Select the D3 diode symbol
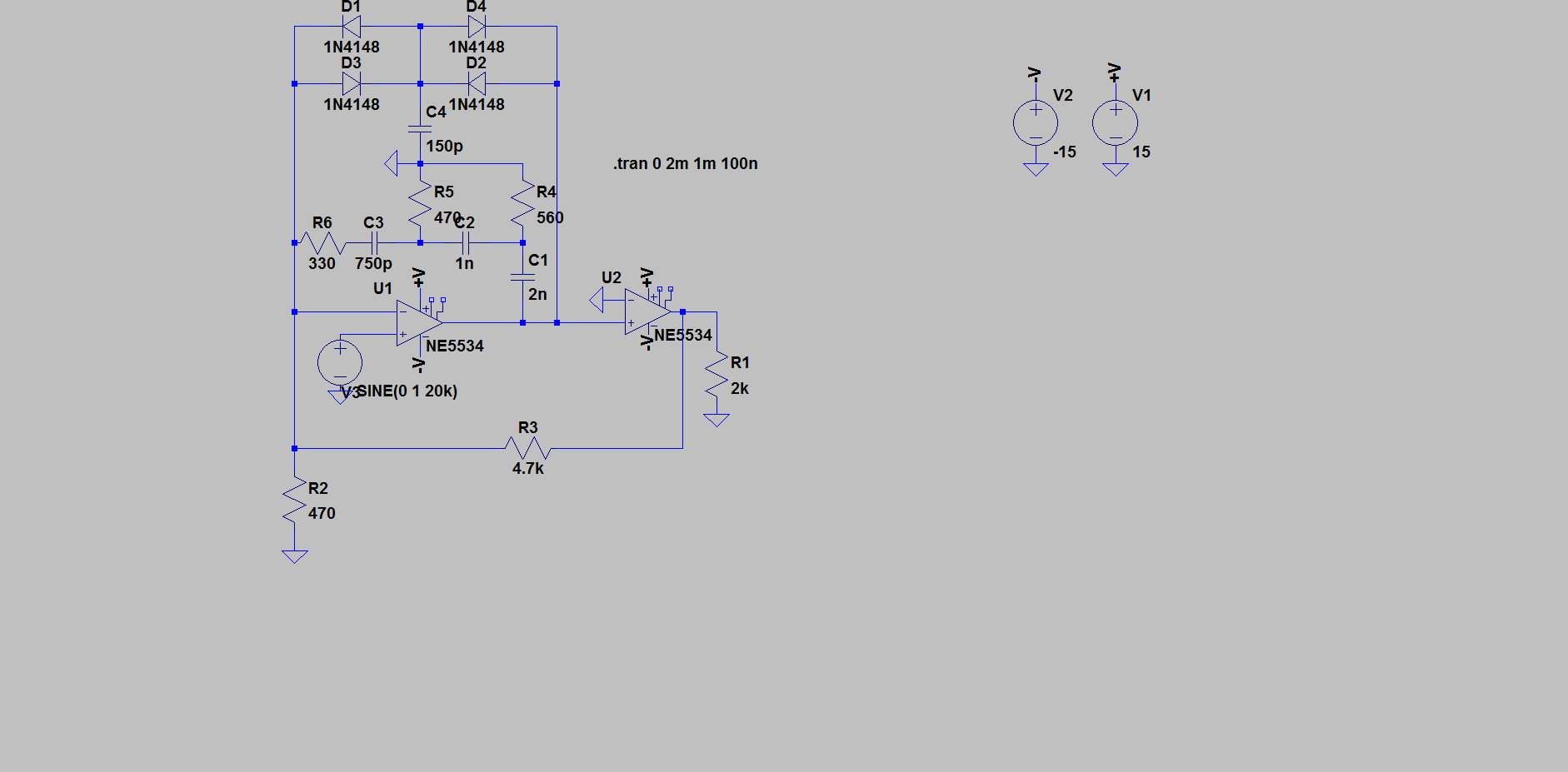The image size is (1568, 772). click(x=352, y=83)
